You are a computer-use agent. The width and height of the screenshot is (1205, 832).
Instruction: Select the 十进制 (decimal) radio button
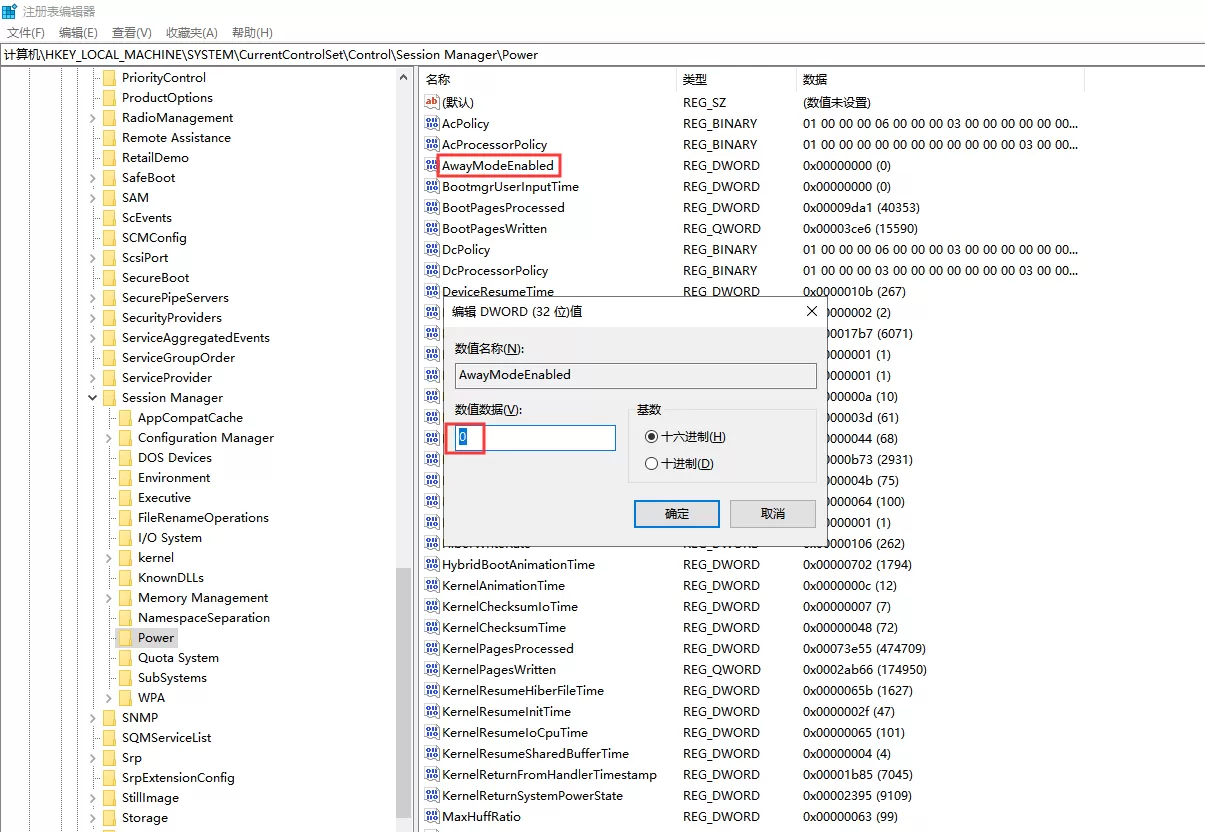pyautogui.click(x=652, y=464)
